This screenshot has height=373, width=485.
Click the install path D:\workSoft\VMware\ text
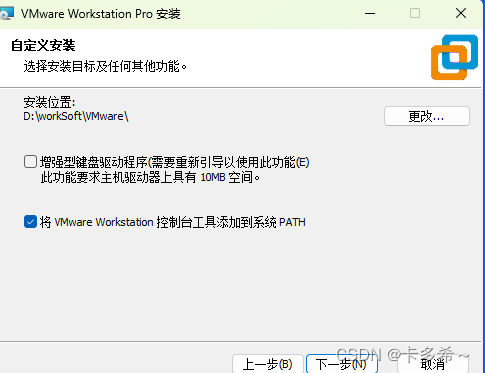[76, 116]
